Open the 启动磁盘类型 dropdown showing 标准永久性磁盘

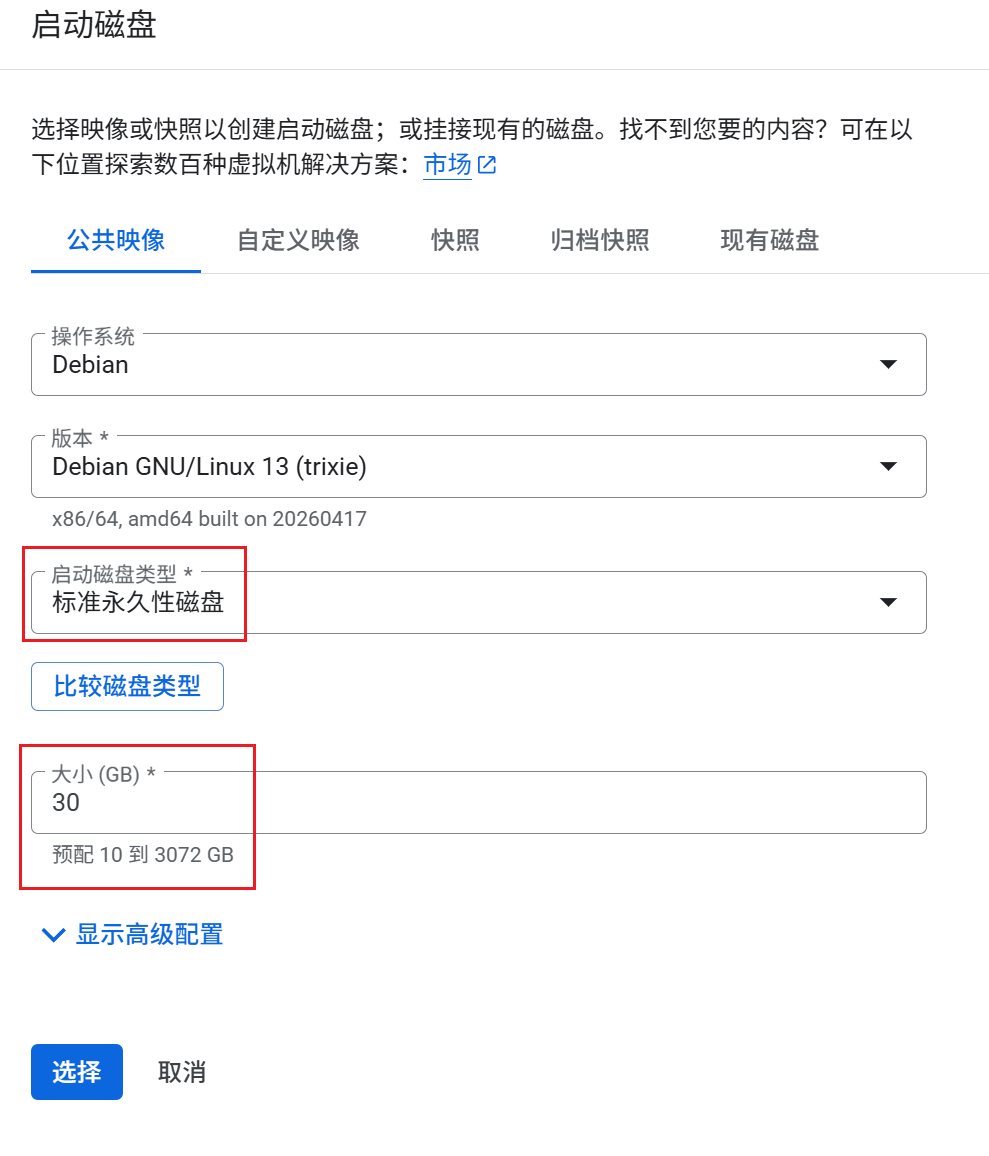pyautogui.click(x=478, y=603)
